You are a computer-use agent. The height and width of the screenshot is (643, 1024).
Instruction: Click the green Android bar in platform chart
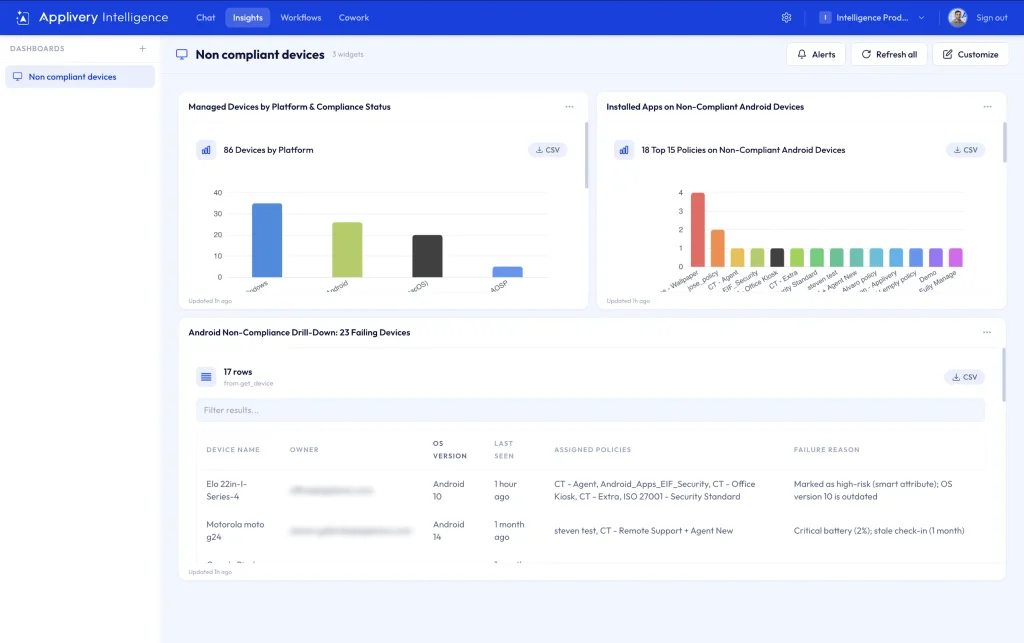[x=347, y=250]
